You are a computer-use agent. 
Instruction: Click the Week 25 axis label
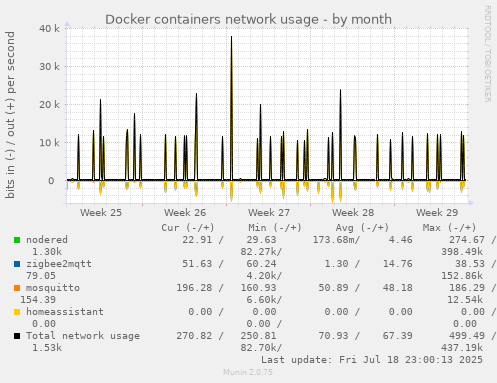click(101, 213)
